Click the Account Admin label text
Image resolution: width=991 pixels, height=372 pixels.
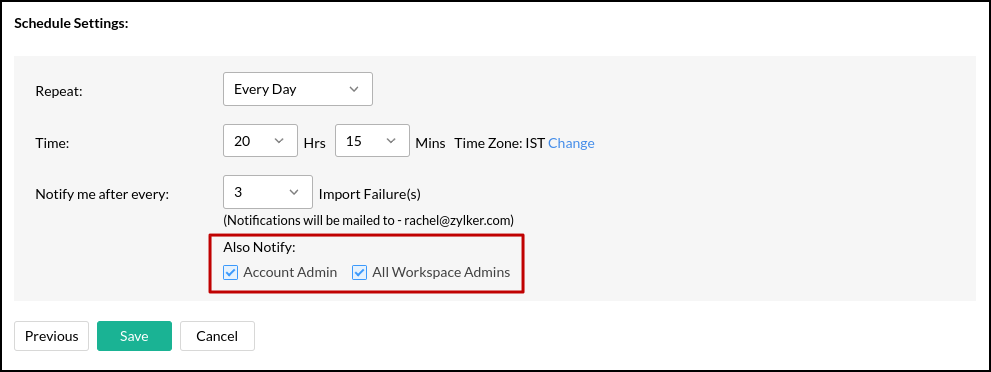[x=290, y=273]
